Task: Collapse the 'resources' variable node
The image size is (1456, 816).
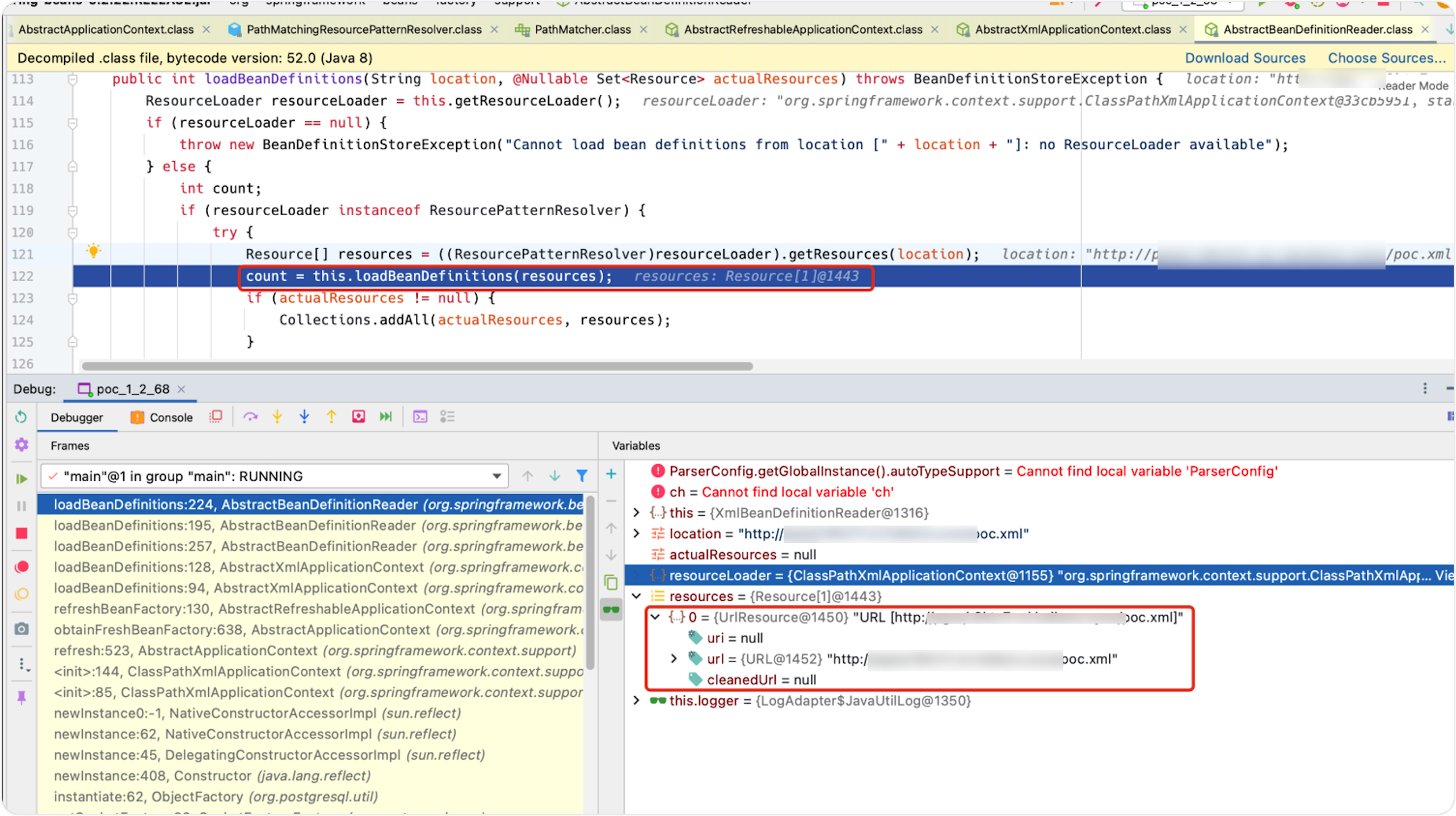Action: [637, 596]
